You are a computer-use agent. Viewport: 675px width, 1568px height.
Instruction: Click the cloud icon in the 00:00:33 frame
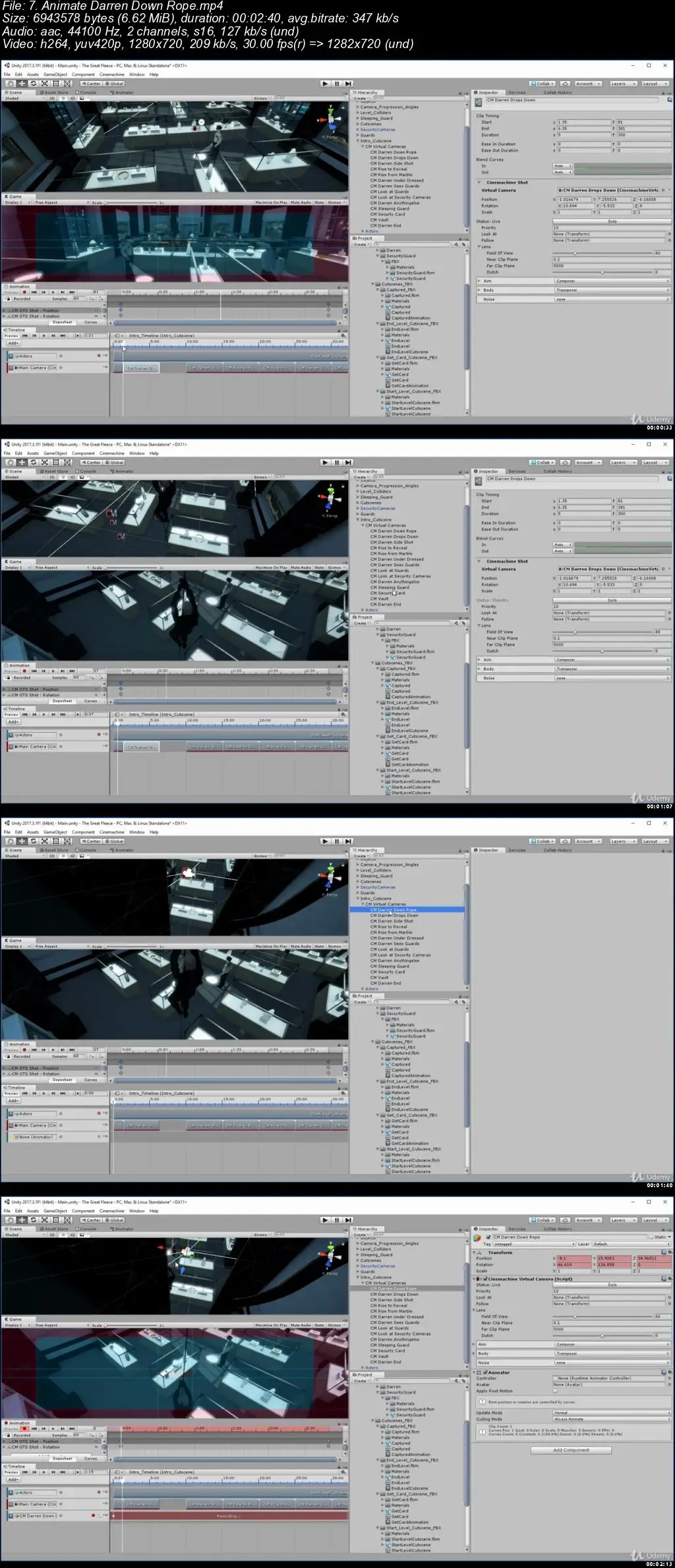565,84
